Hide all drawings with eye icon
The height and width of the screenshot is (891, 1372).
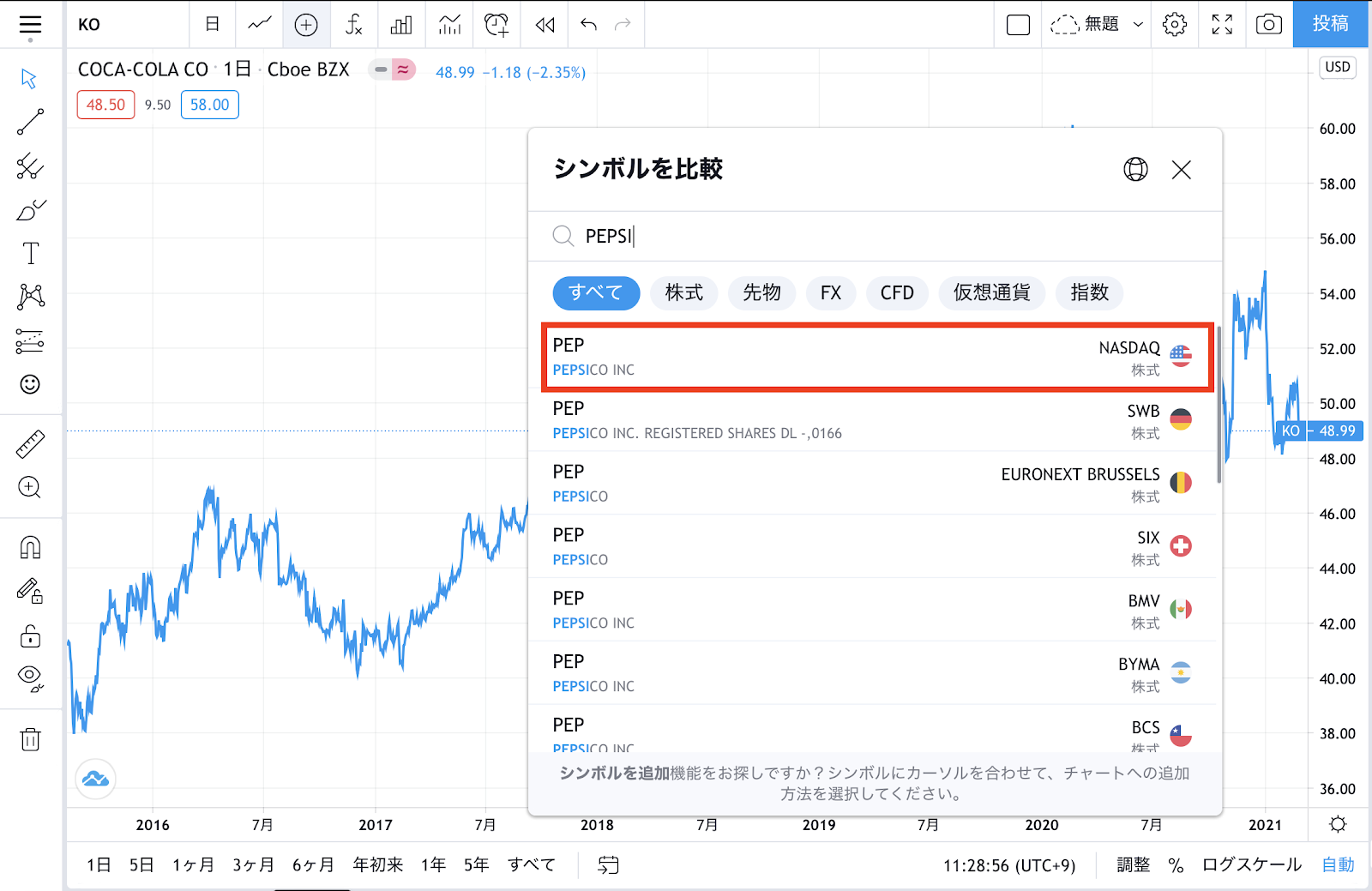tap(30, 678)
